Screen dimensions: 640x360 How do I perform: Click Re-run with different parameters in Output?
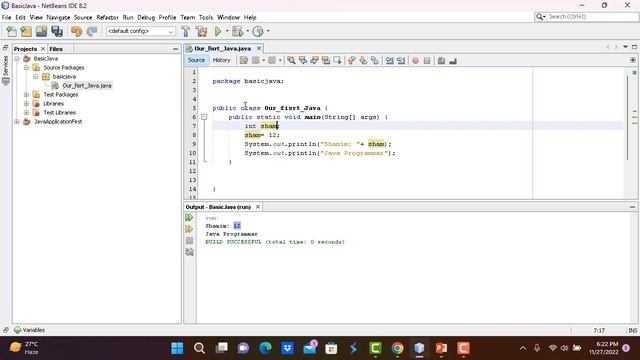click(189, 229)
